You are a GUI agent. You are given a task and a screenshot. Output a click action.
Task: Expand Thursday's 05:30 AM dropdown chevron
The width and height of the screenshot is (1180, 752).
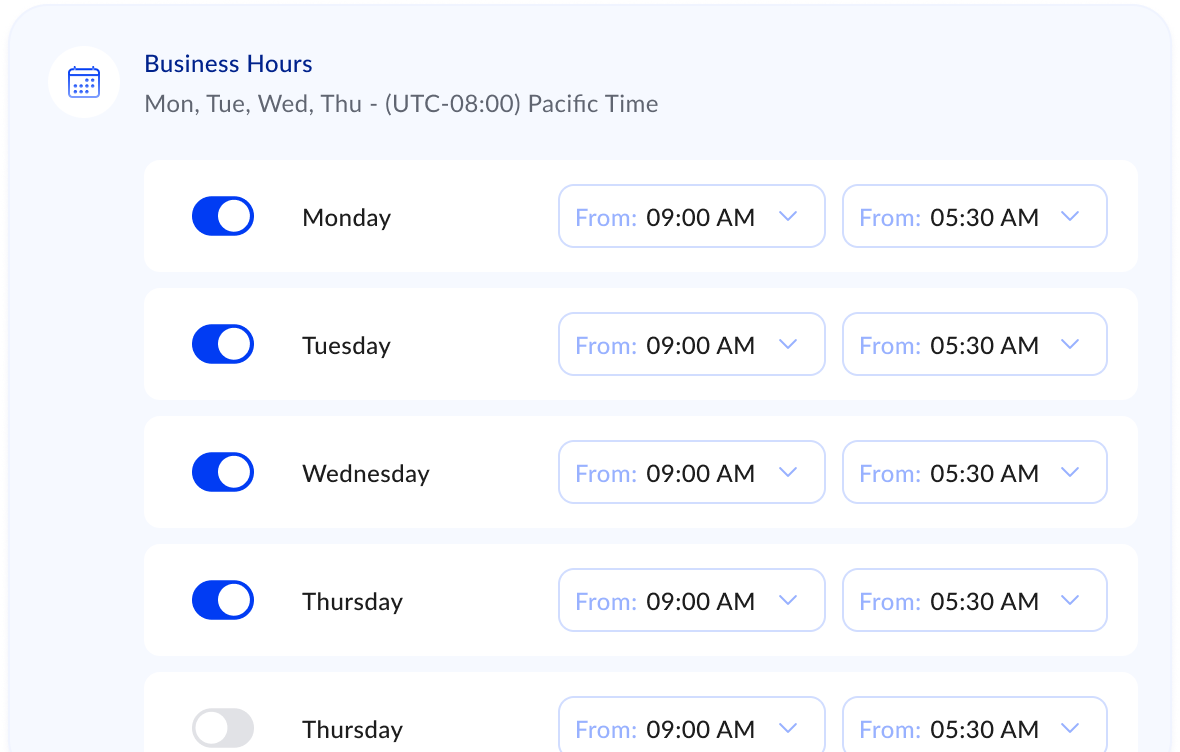1070,600
